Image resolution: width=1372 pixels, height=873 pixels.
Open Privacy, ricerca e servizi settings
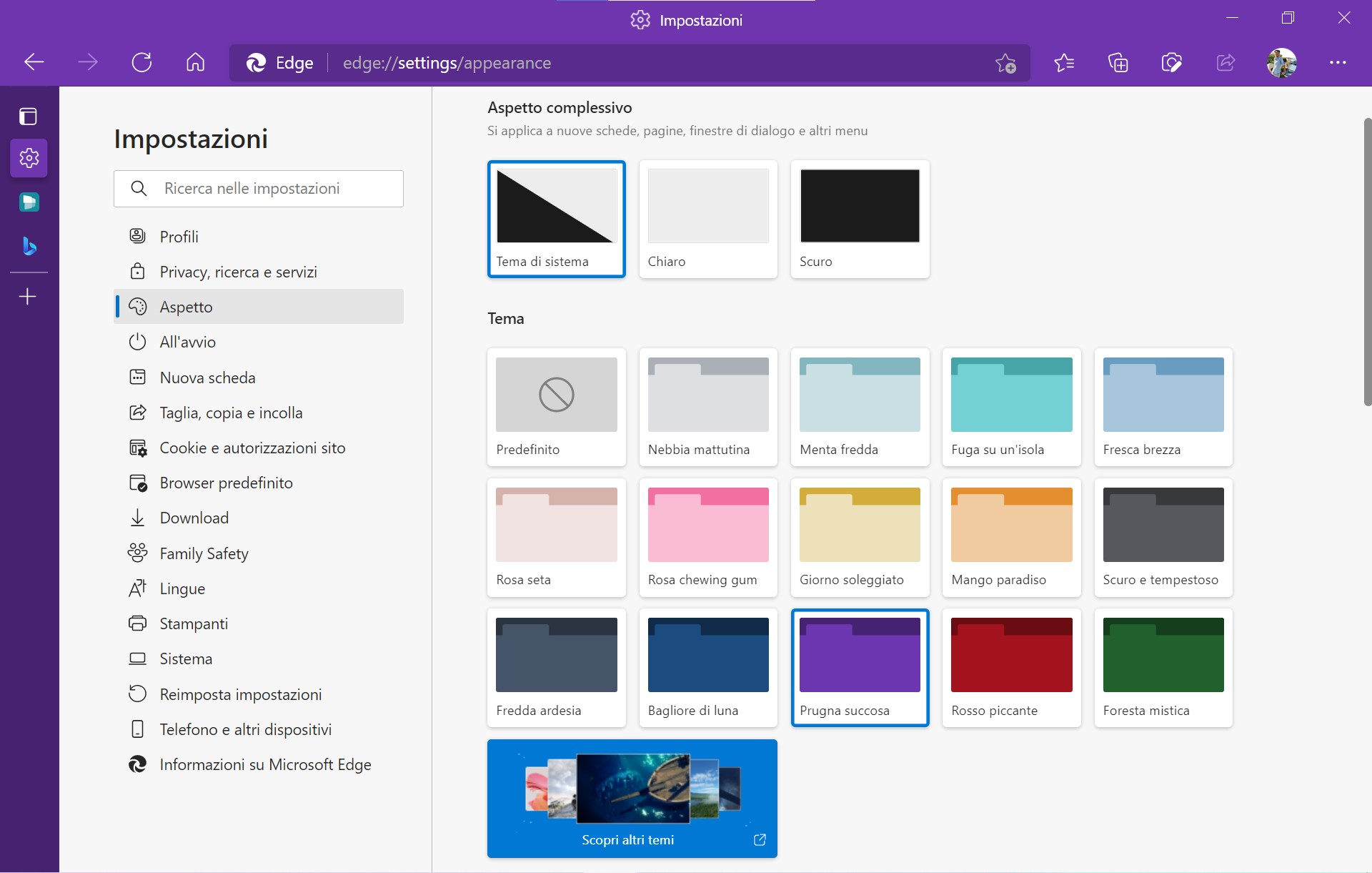(238, 271)
